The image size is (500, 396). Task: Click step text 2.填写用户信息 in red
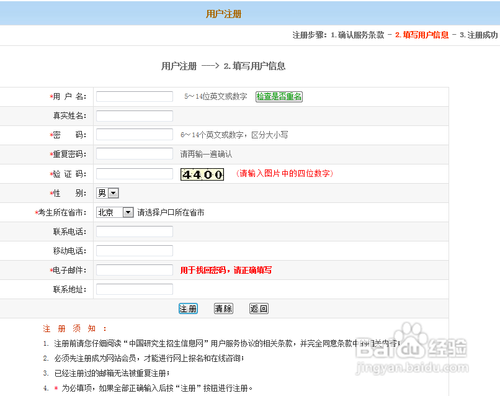(422, 35)
